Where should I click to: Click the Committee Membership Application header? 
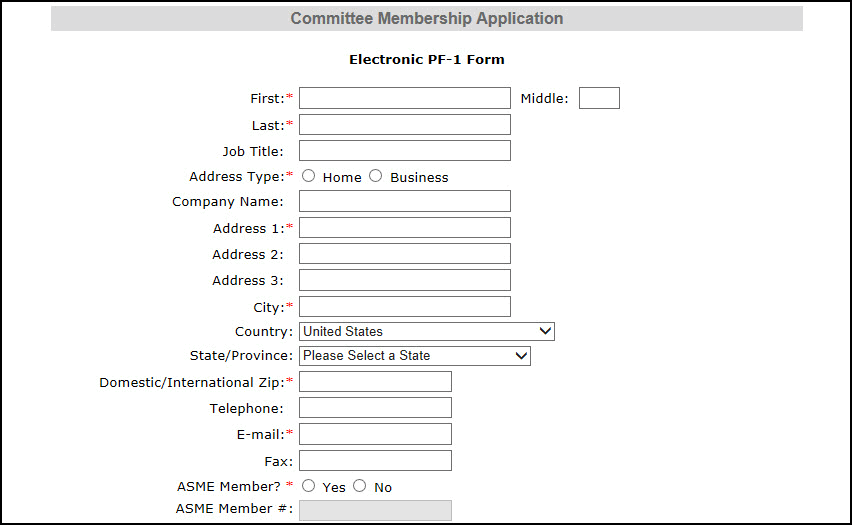point(427,19)
